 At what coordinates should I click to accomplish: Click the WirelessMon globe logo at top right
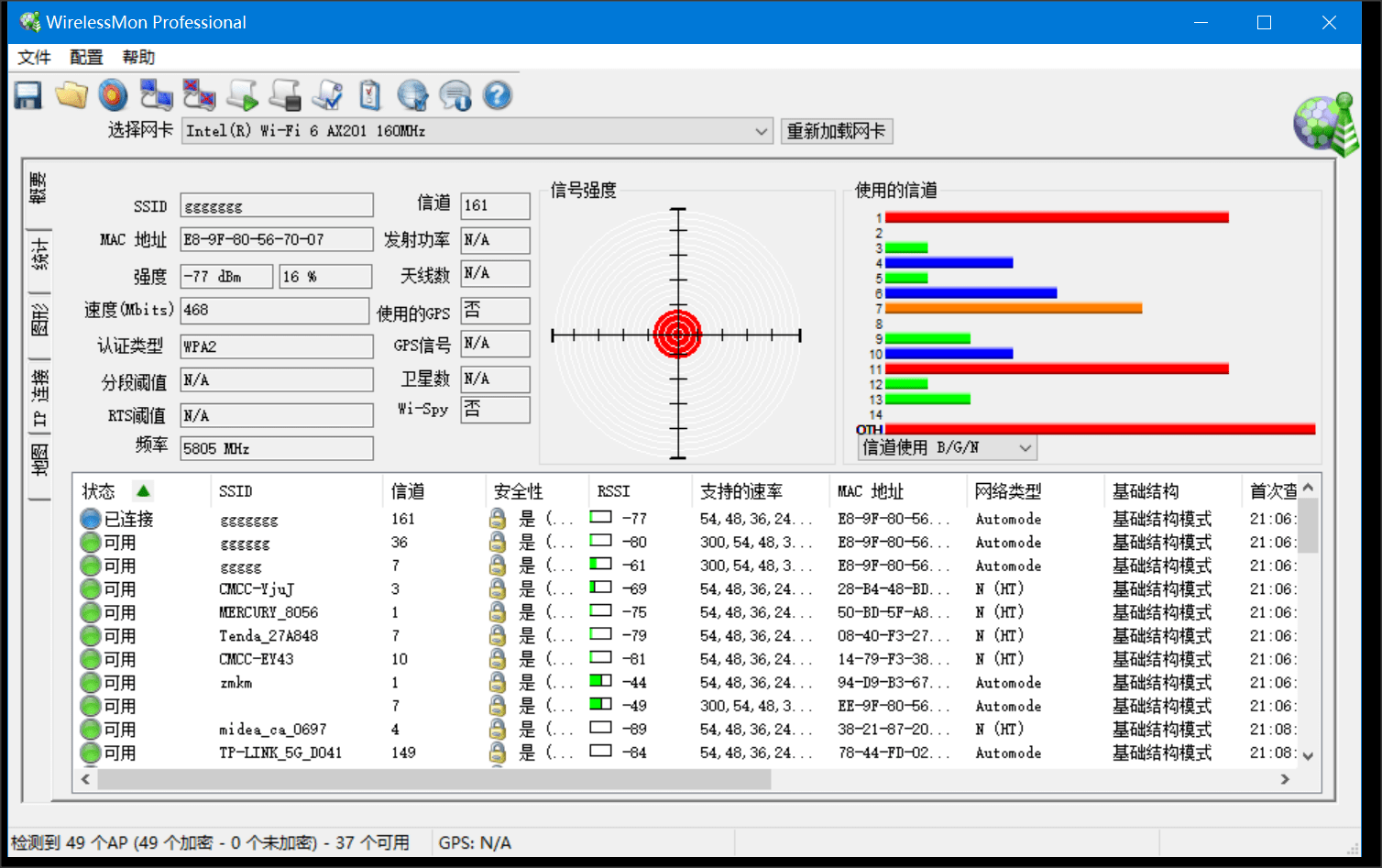[1325, 124]
